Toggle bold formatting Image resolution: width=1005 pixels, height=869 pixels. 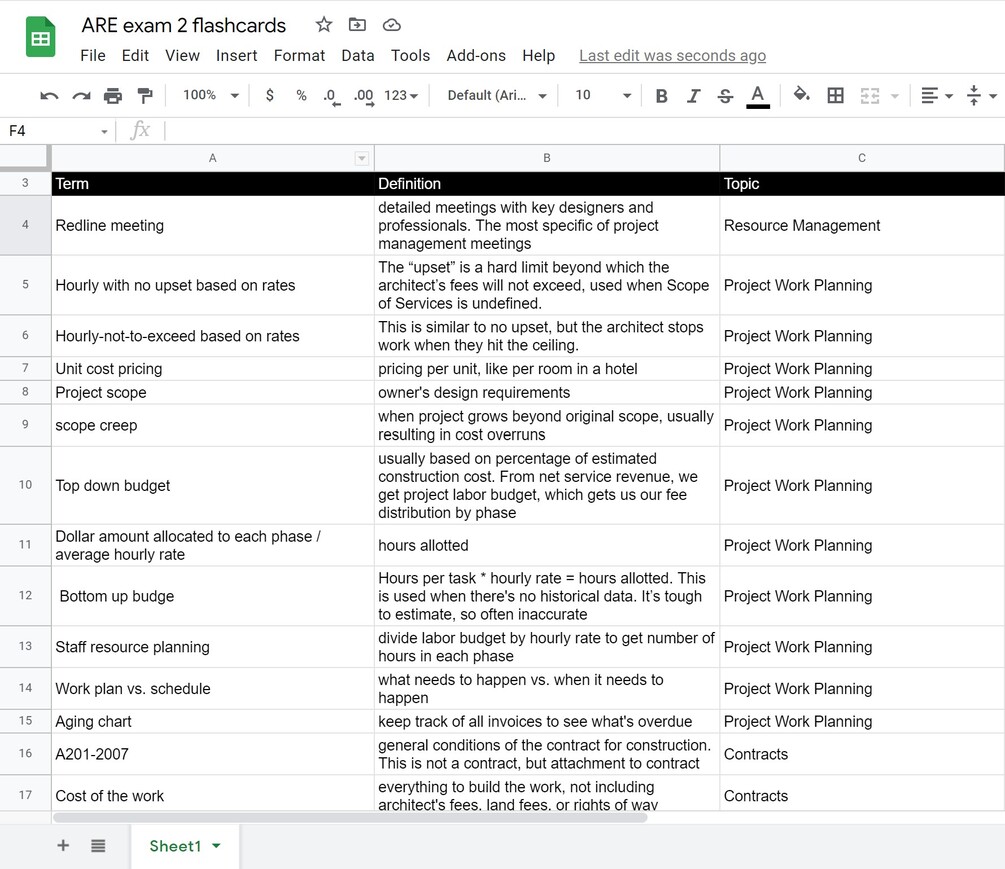(x=661, y=95)
